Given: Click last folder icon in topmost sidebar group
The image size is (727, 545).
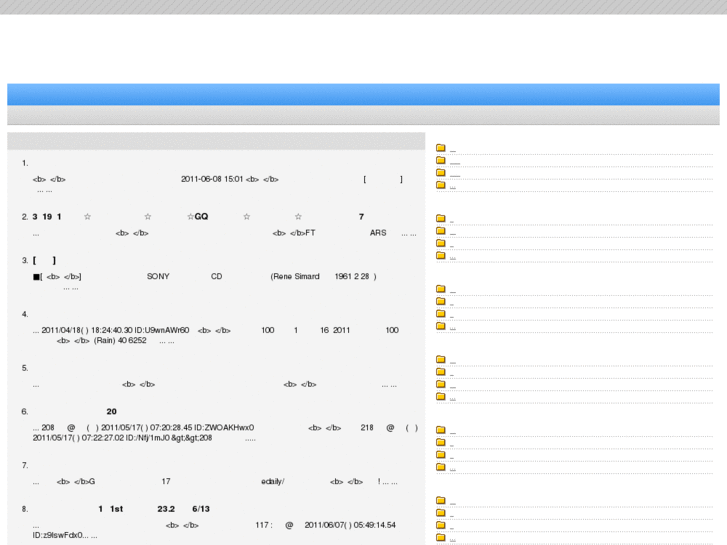Looking at the screenshot, I should 440,185.
